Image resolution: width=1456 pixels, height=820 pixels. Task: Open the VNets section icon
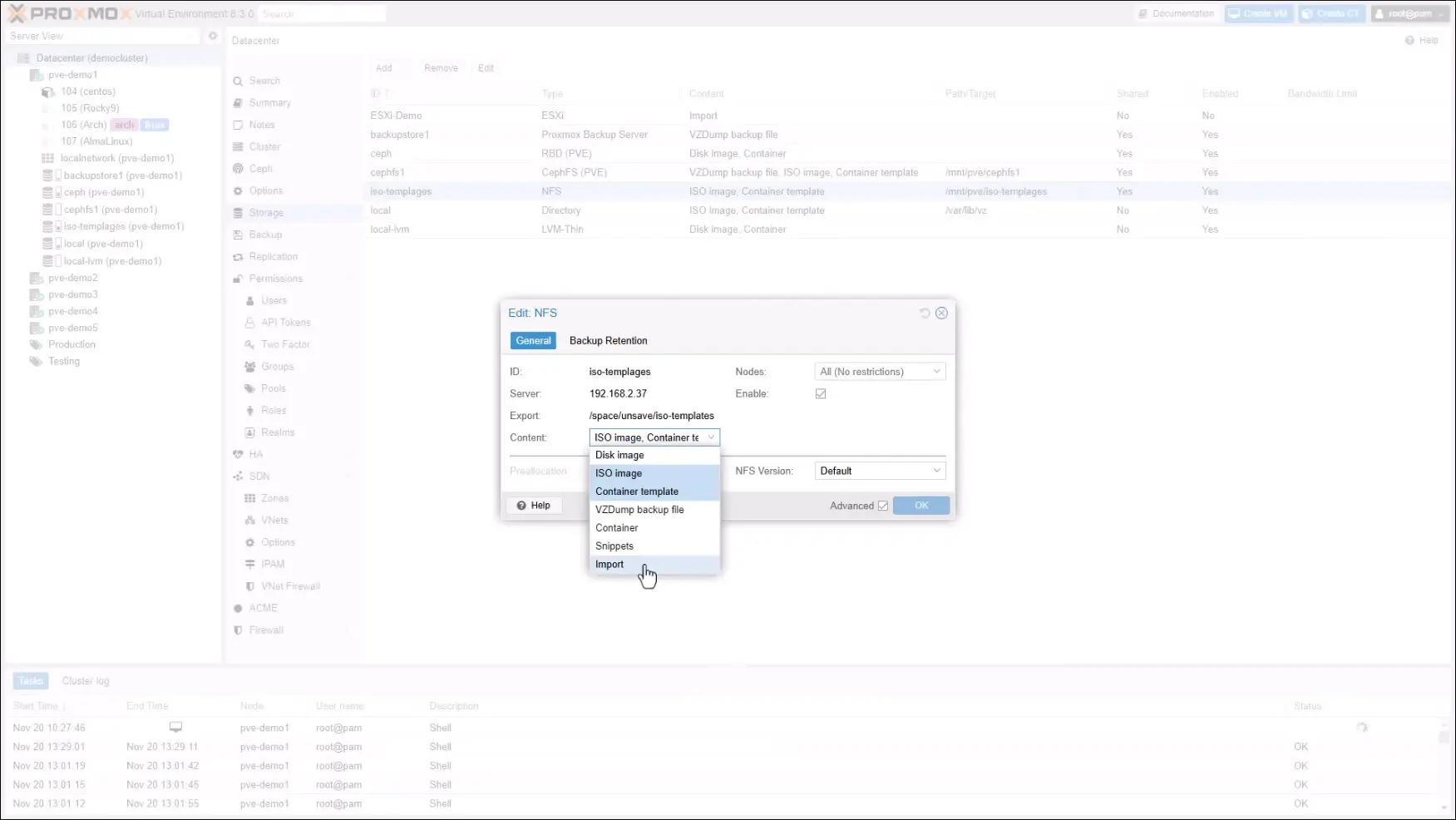[249, 521]
